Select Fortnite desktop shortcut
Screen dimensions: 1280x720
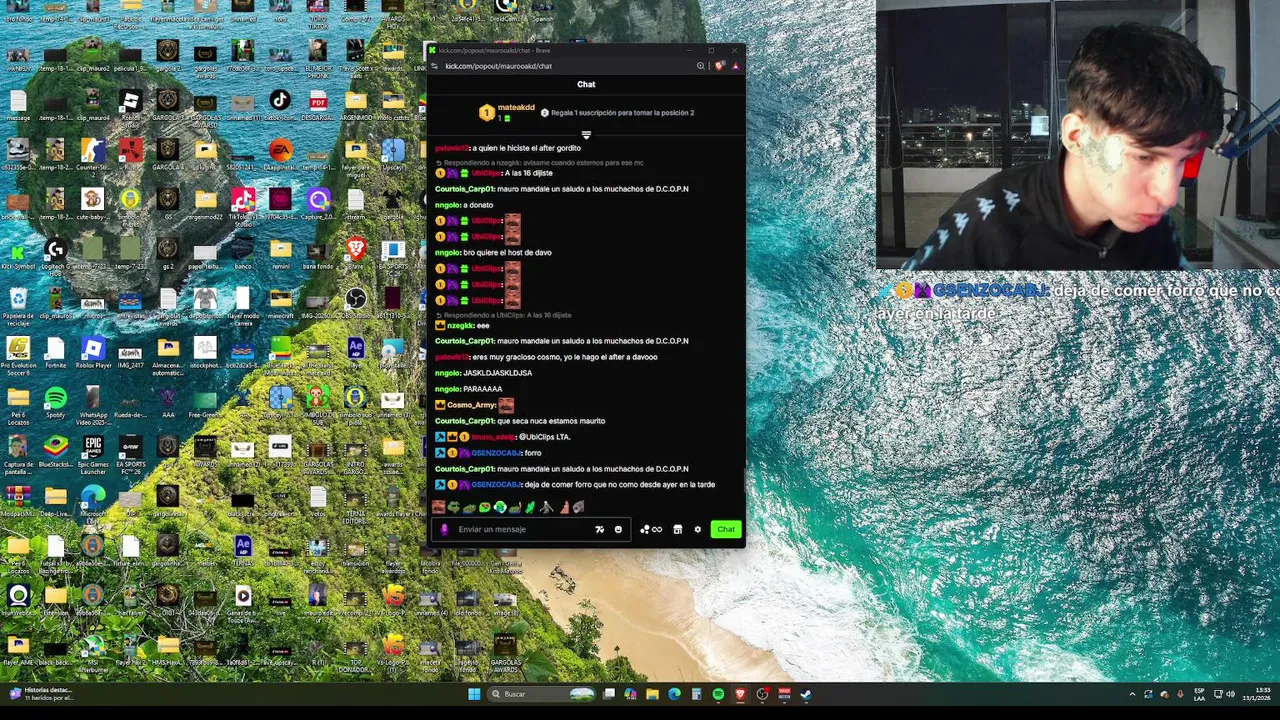click(55, 353)
